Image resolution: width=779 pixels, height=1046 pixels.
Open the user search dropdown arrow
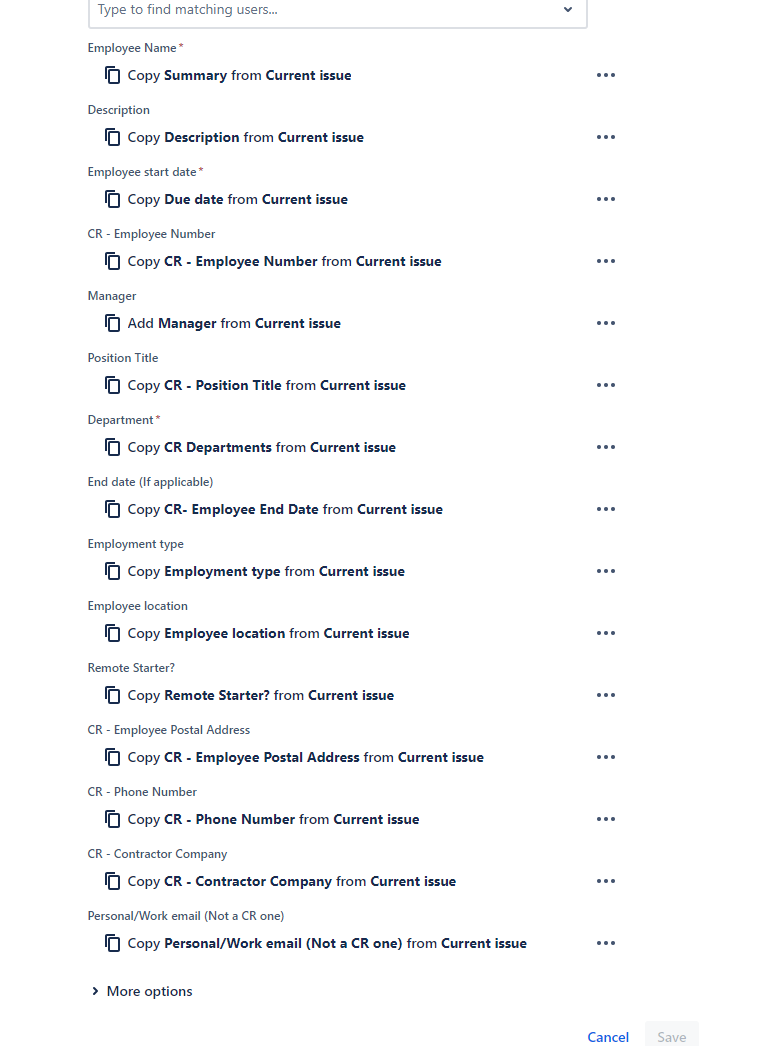click(x=567, y=9)
